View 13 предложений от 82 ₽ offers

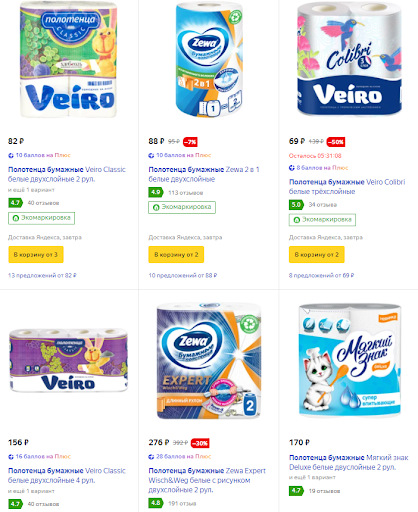point(42,276)
